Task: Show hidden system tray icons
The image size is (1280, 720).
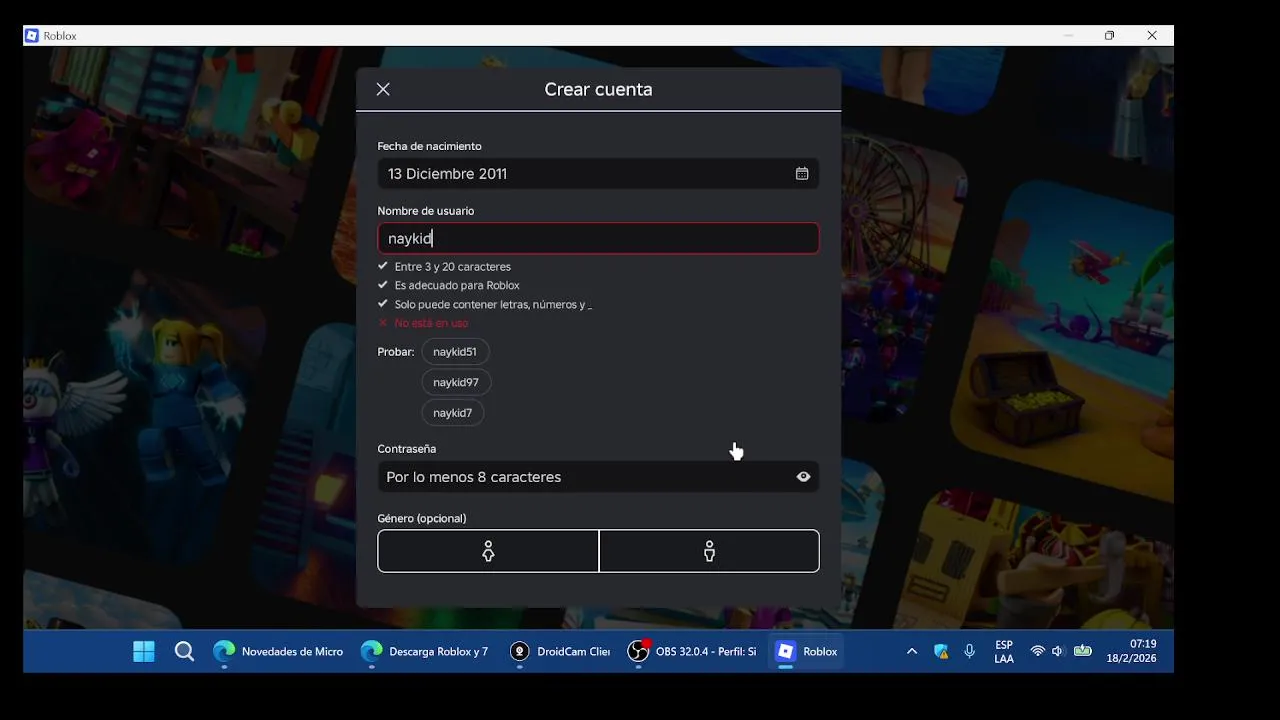Action: 912,652
